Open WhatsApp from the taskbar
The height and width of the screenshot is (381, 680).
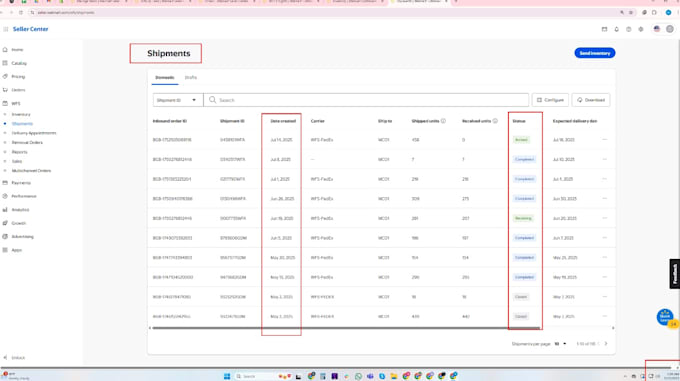pos(358,376)
